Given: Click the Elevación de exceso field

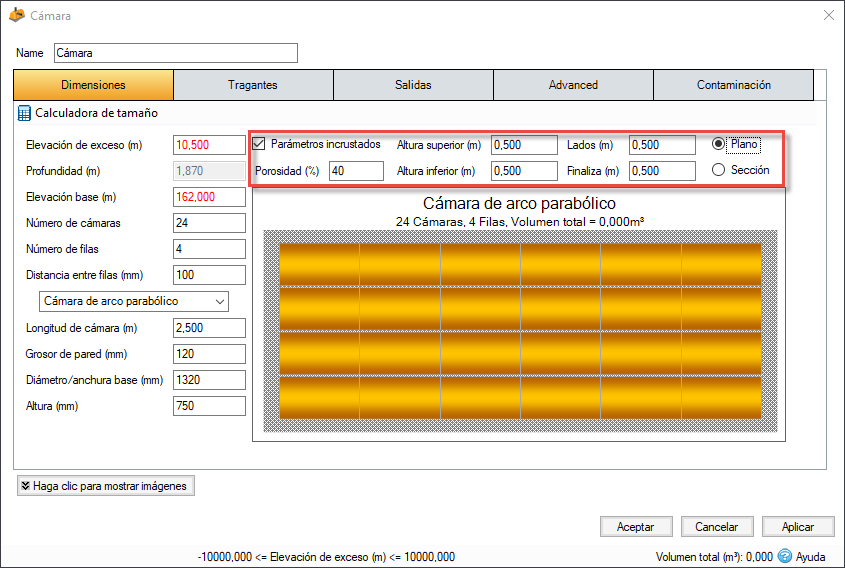Looking at the screenshot, I should 209,145.
